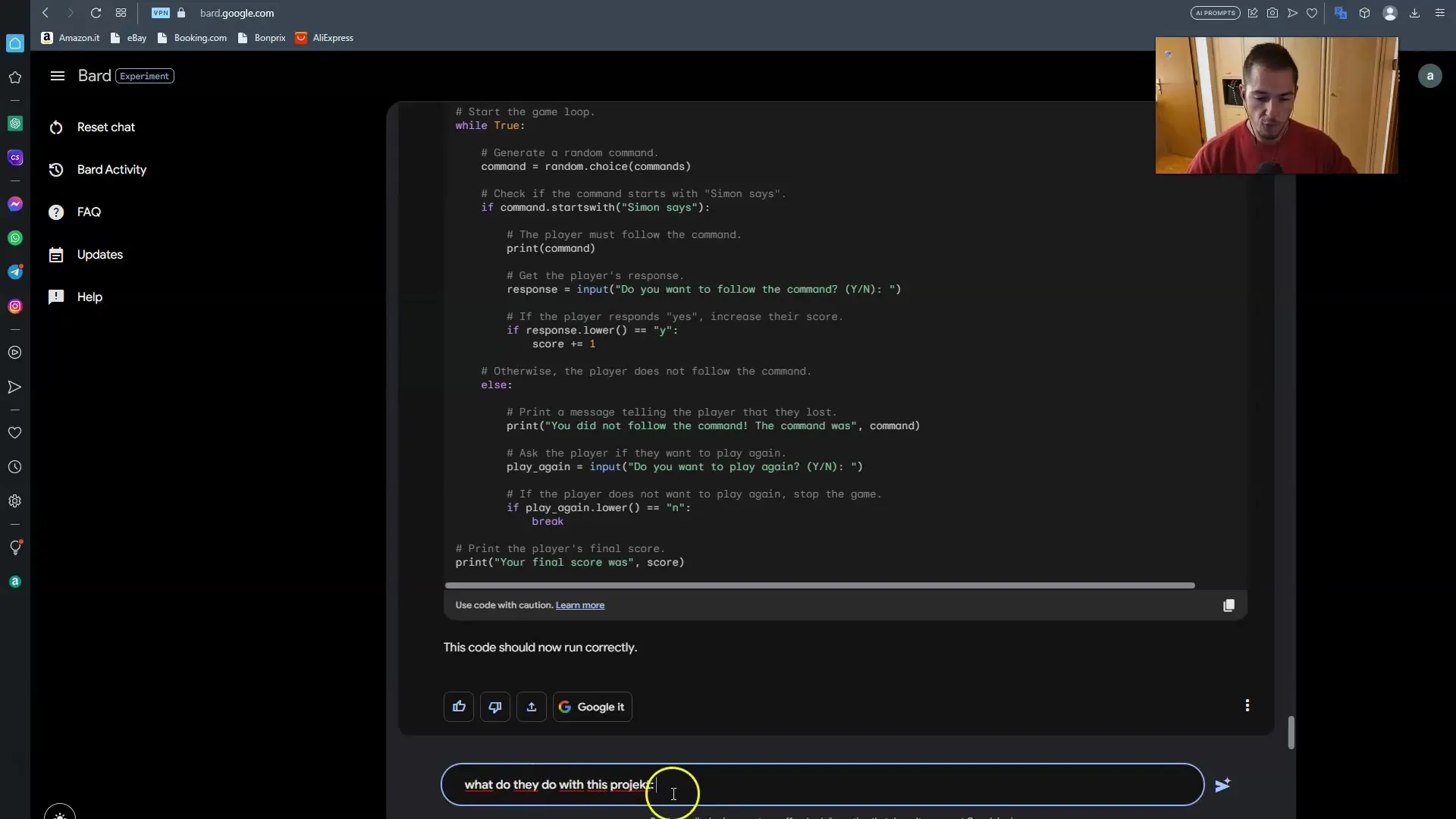Viewport: 1456px width, 819px height.
Task: Open the Help section
Action: tap(88, 296)
